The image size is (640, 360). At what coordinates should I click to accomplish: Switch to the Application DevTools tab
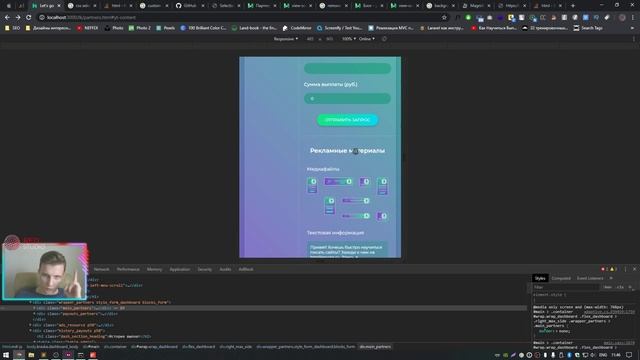point(180,269)
